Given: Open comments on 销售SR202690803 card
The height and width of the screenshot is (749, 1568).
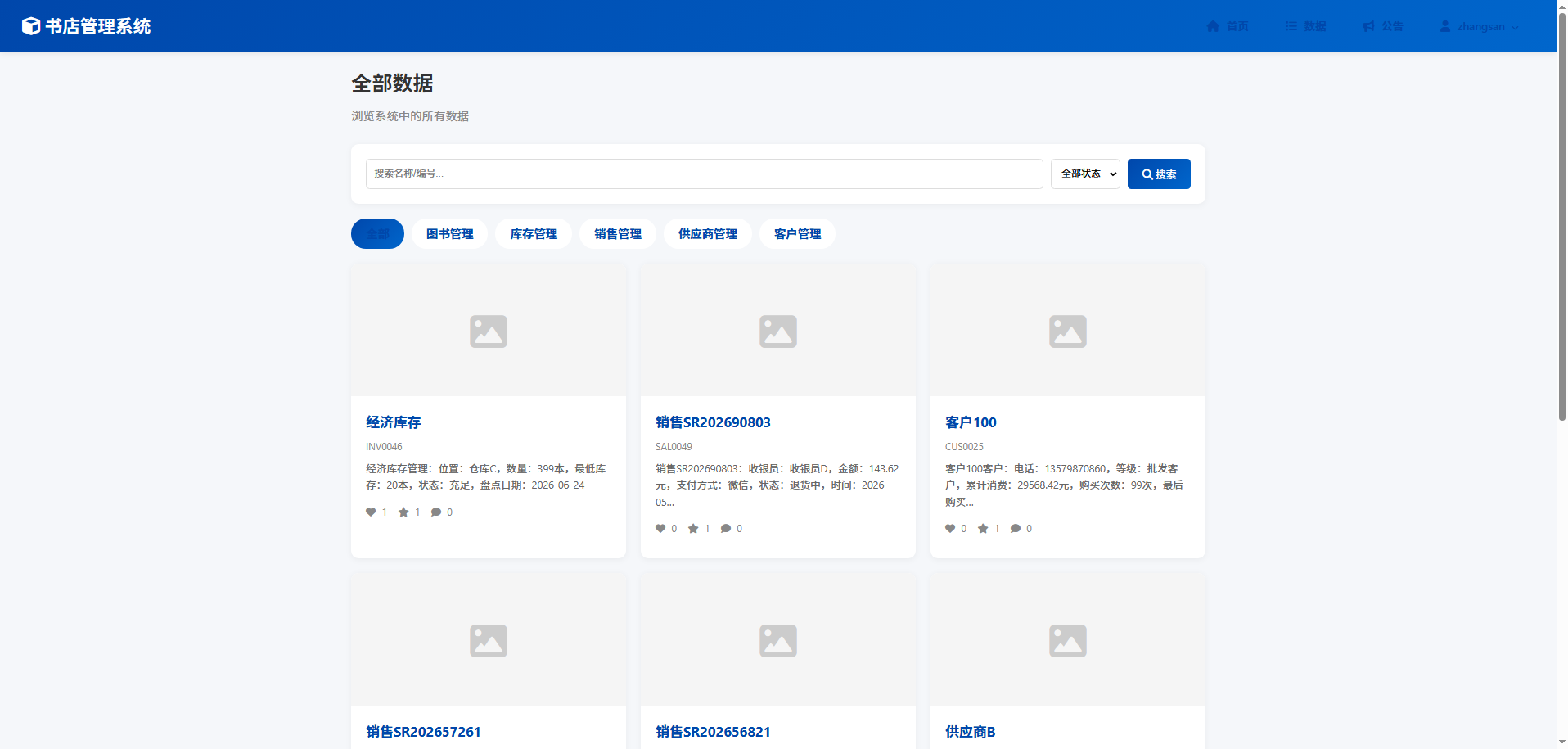Looking at the screenshot, I should [x=726, y=529].
